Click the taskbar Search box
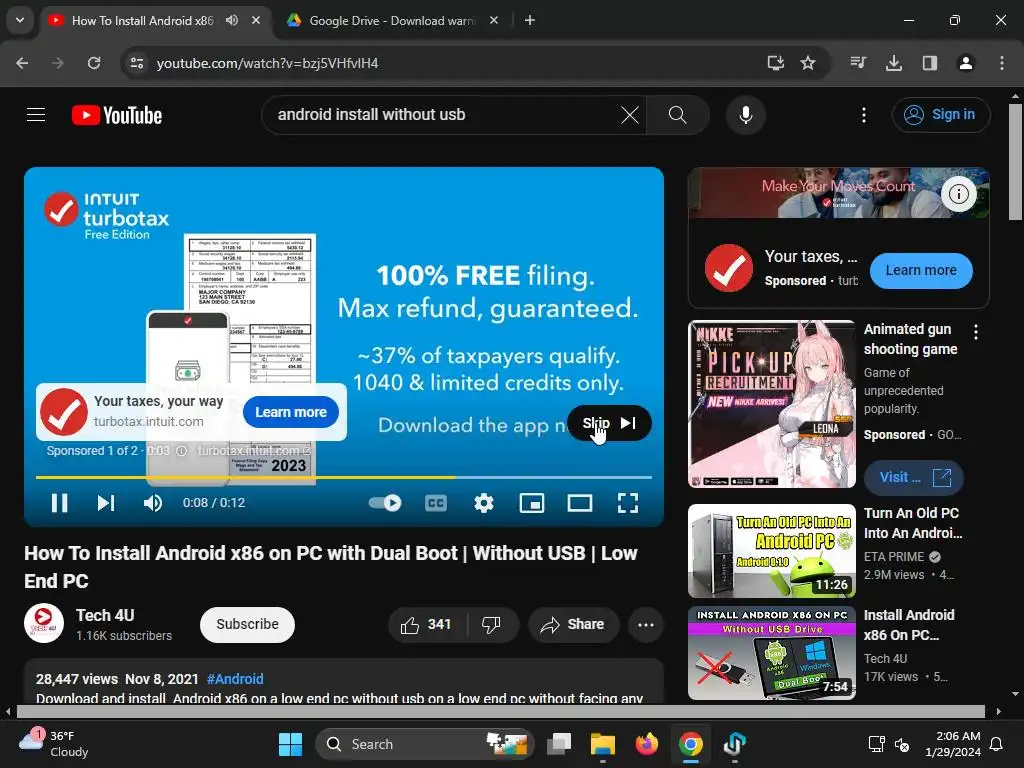Screen dimensions: 1024x768 point(424,744)
